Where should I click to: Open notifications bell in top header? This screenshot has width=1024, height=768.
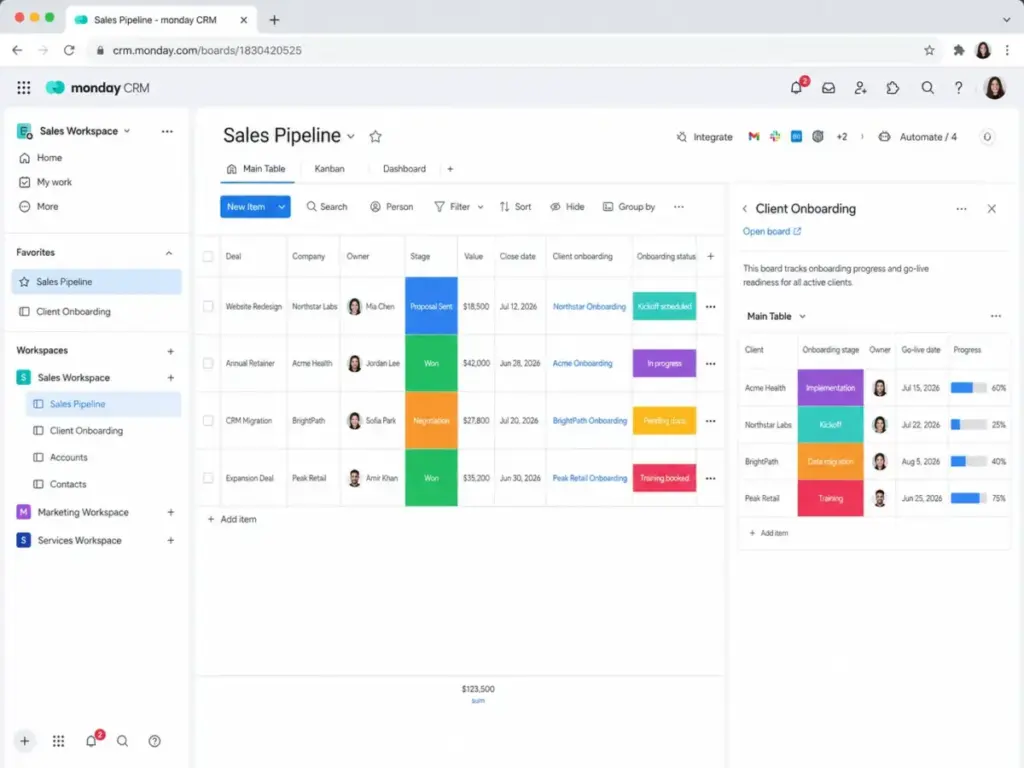pos(796,88)
